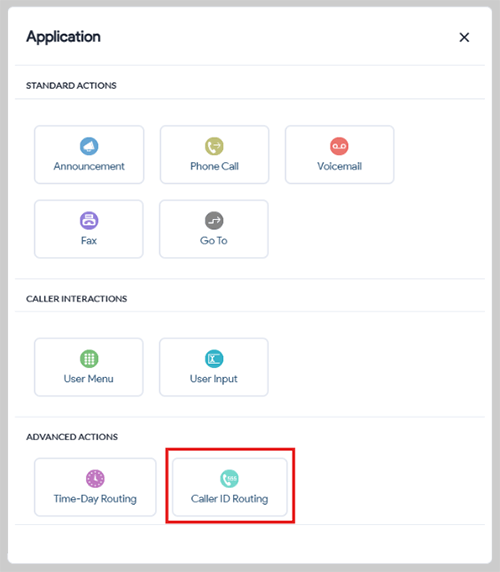Image resolution: width=500 pixels, height=572 pixels.
Task: Click the purple Fax machine icon
Action: tap(89, 221)
